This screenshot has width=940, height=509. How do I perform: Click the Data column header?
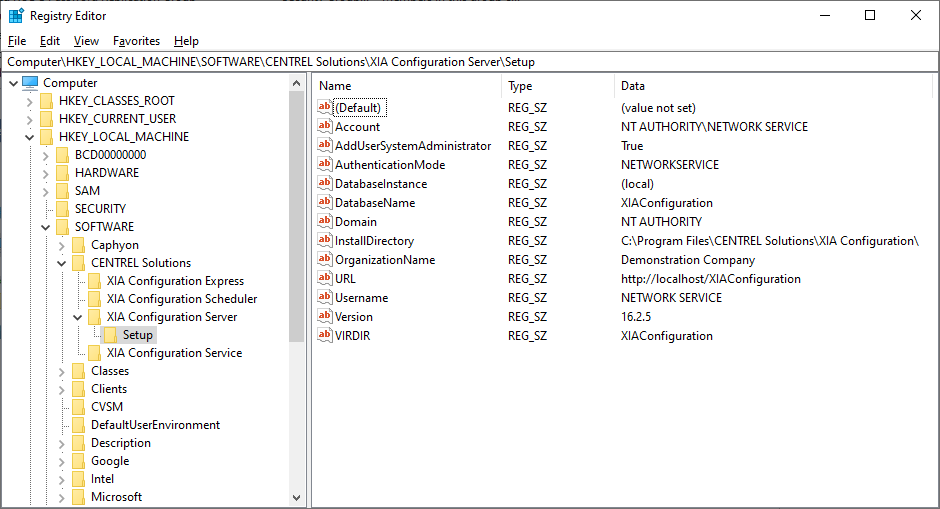773,86
